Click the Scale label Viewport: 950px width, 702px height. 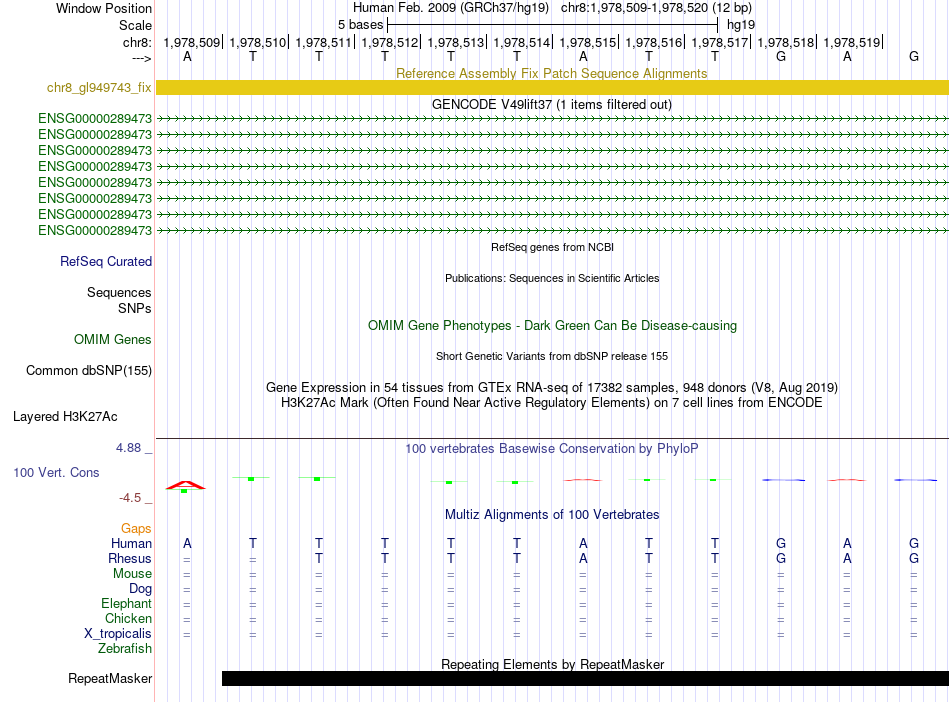(x=135, y=25)
